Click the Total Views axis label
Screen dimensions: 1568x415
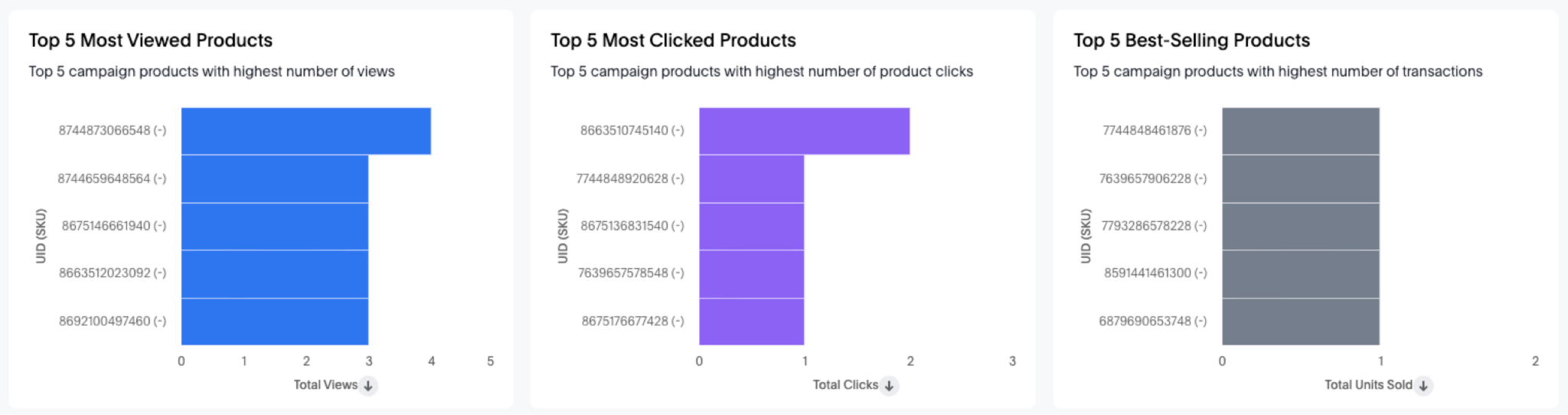click(325, 385)
